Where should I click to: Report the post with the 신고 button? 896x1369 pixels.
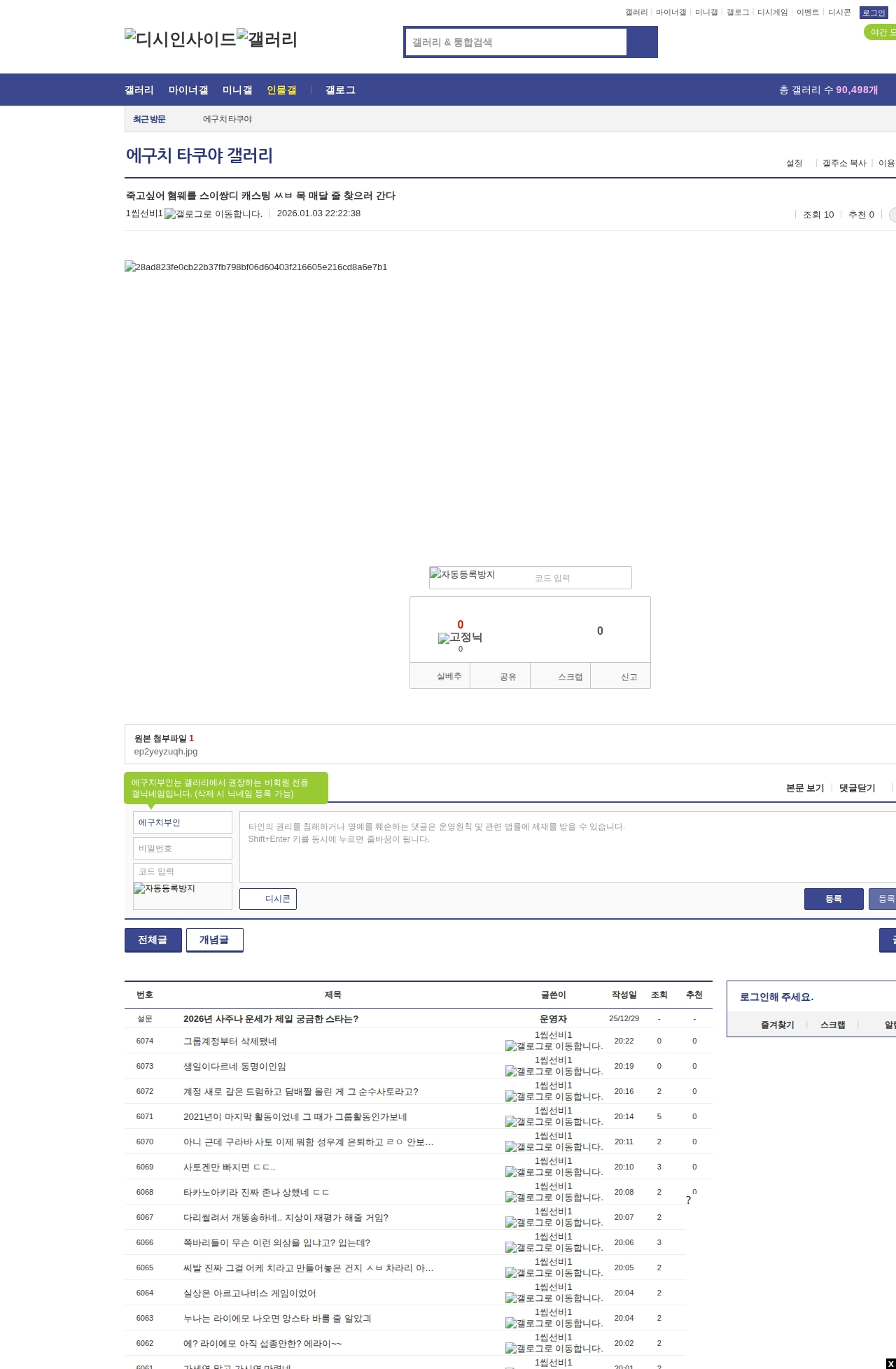point(621,676)
